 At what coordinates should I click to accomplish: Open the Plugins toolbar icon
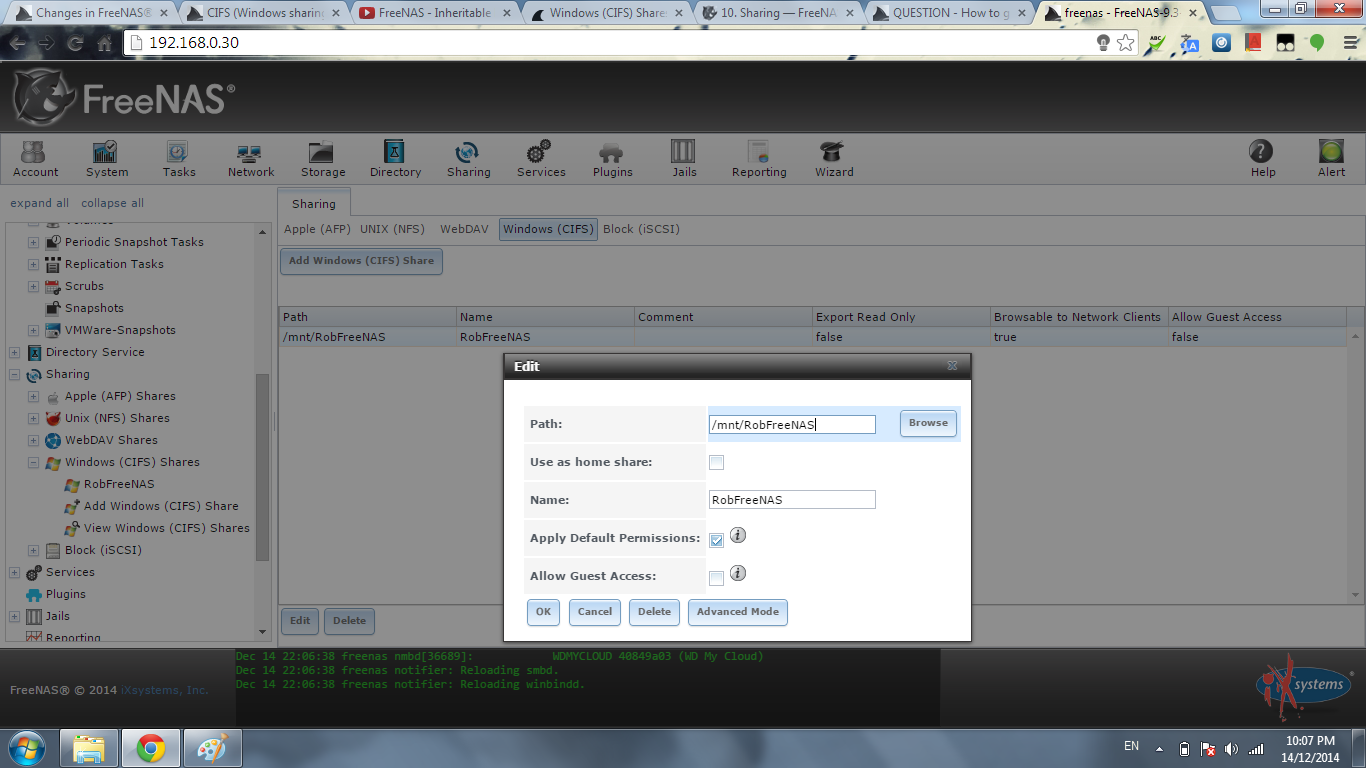coord(612,158)
